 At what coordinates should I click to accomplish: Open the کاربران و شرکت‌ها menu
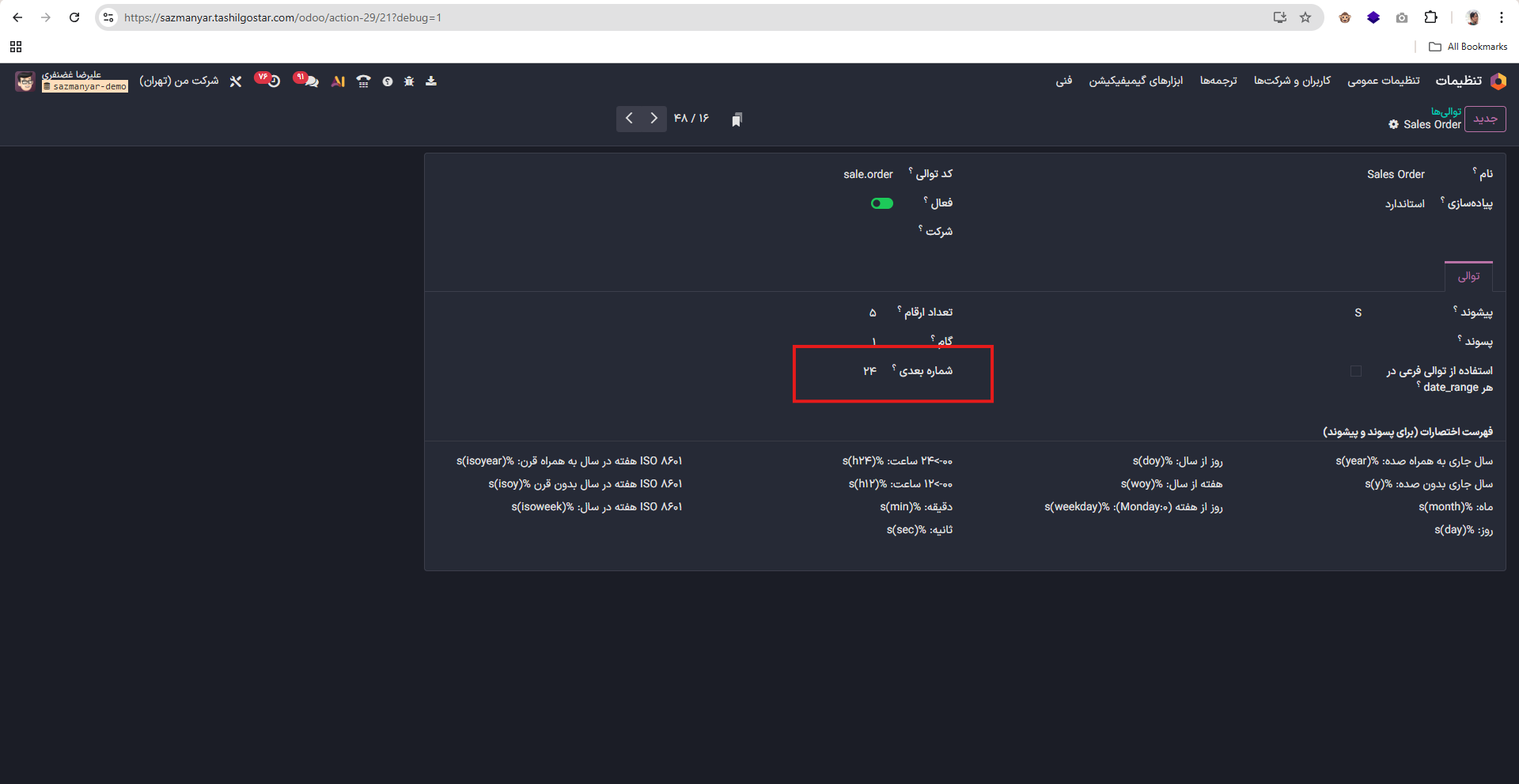click(x=1292, y=81)
